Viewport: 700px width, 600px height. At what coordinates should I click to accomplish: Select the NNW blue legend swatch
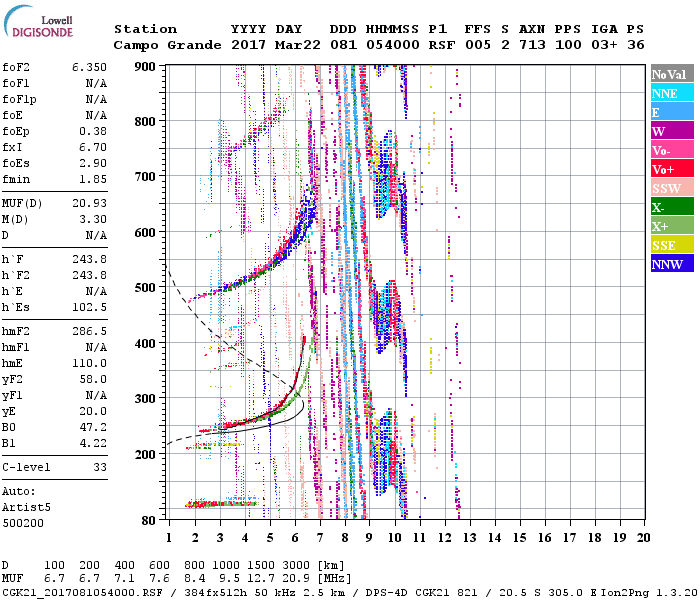672,264
